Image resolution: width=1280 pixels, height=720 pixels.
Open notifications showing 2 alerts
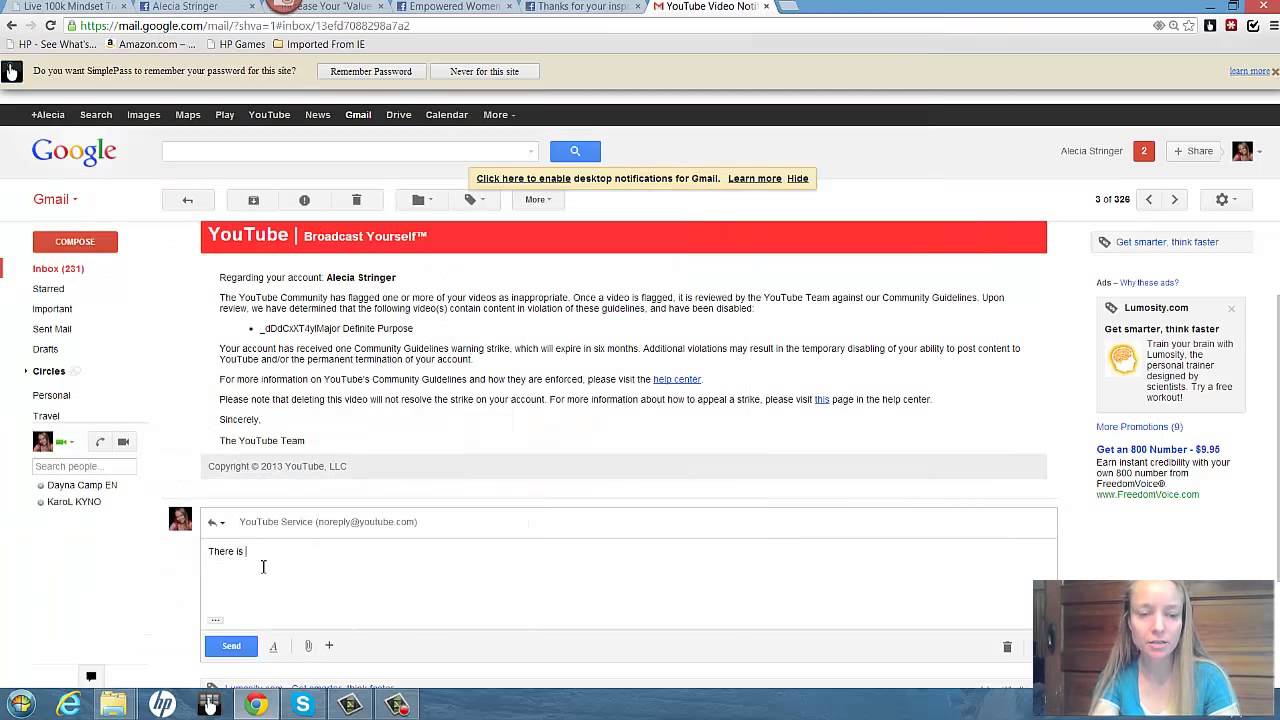[x=1144, y=151]
